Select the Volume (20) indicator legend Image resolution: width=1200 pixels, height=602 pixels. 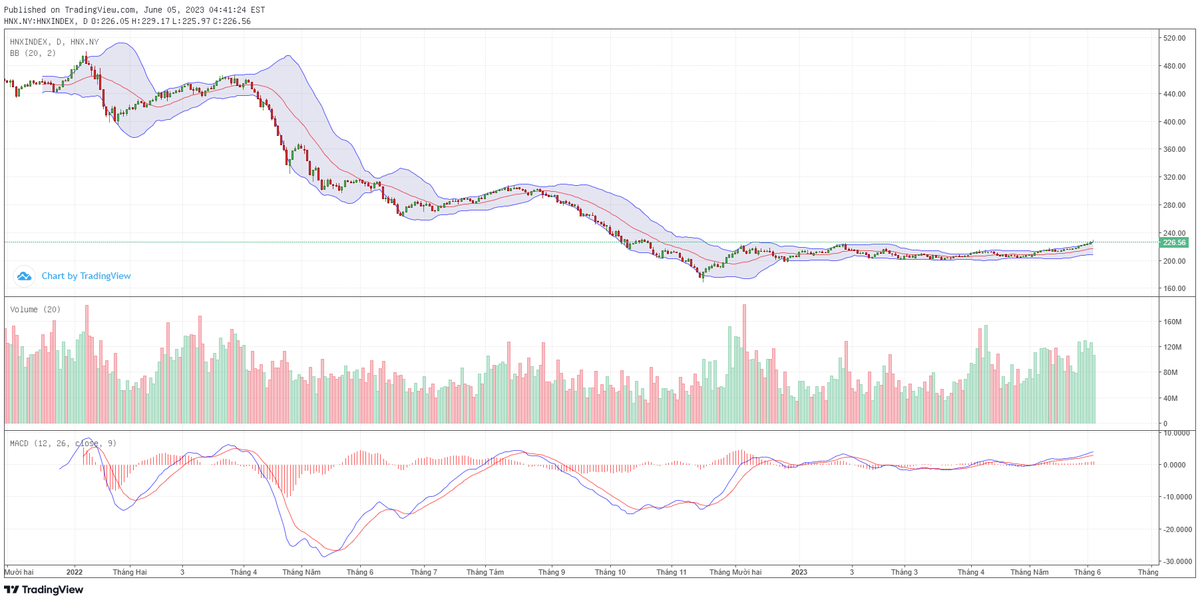pos(35,309)
